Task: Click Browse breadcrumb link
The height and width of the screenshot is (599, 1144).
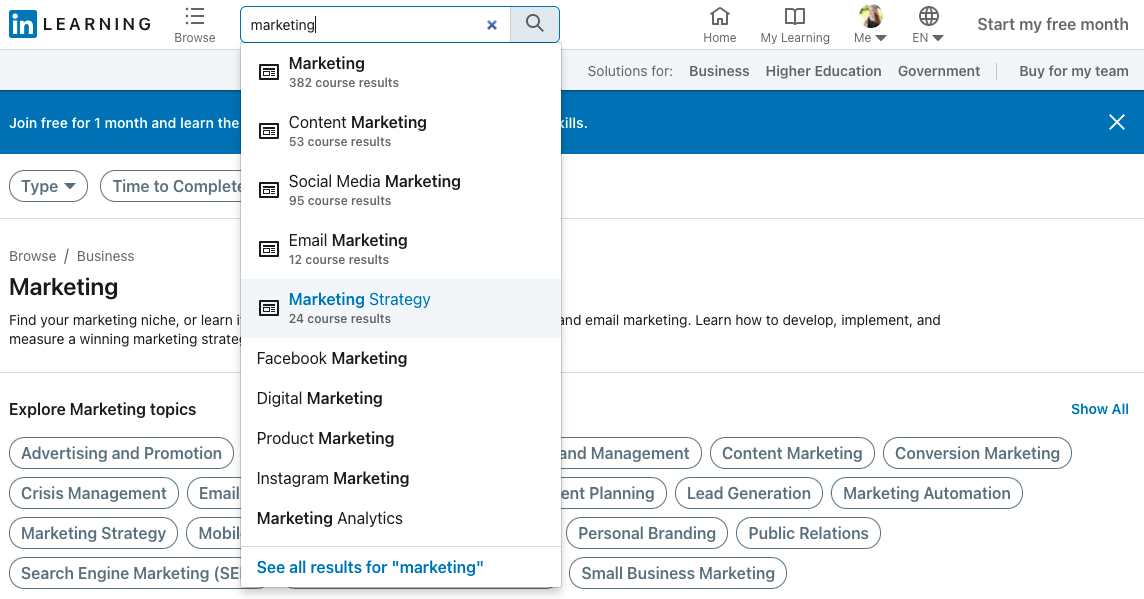Action: coord(32,256)
